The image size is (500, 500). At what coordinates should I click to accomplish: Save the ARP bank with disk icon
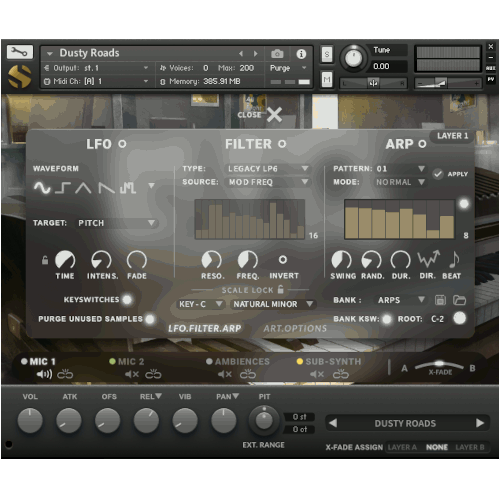coord(440,300)
